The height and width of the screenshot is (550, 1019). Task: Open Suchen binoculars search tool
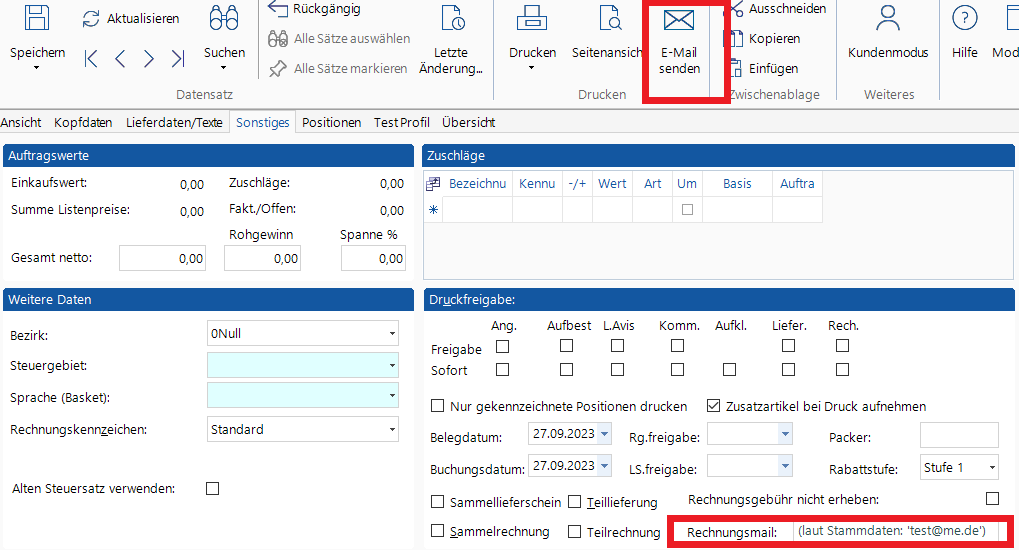(223, 18)
